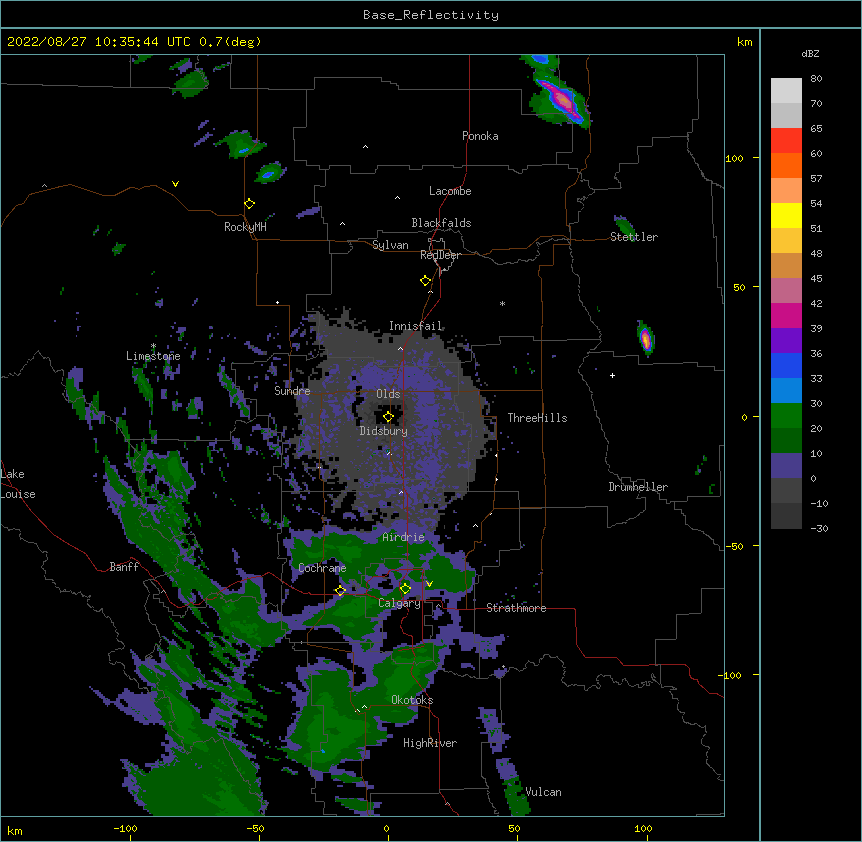Image resolution: width=862 pixels, height=842 pixels.
Task: Click the Drumheller town label
Action: click(x=638, y=487)
